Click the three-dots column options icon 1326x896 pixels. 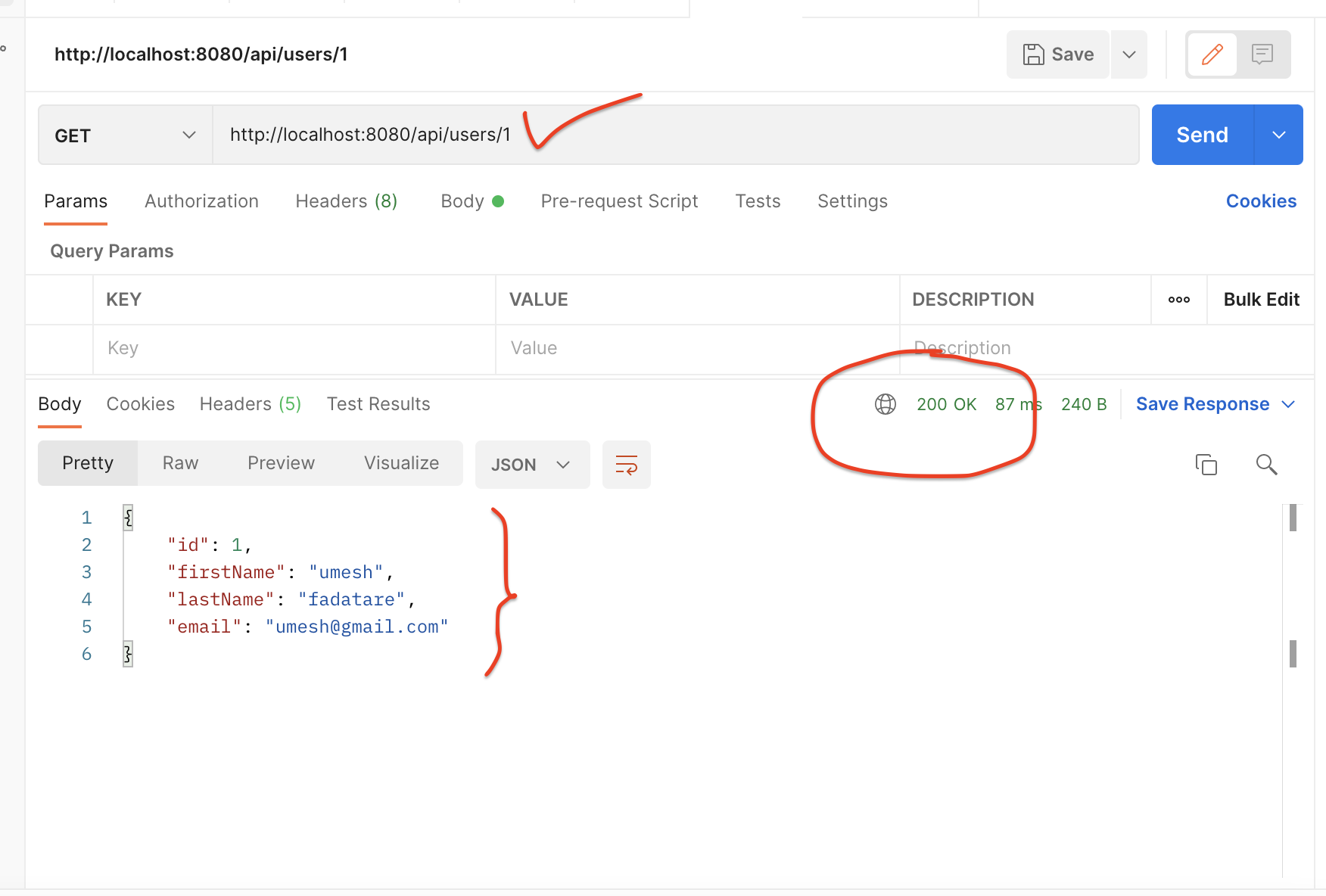click(x=1179, y=300)
